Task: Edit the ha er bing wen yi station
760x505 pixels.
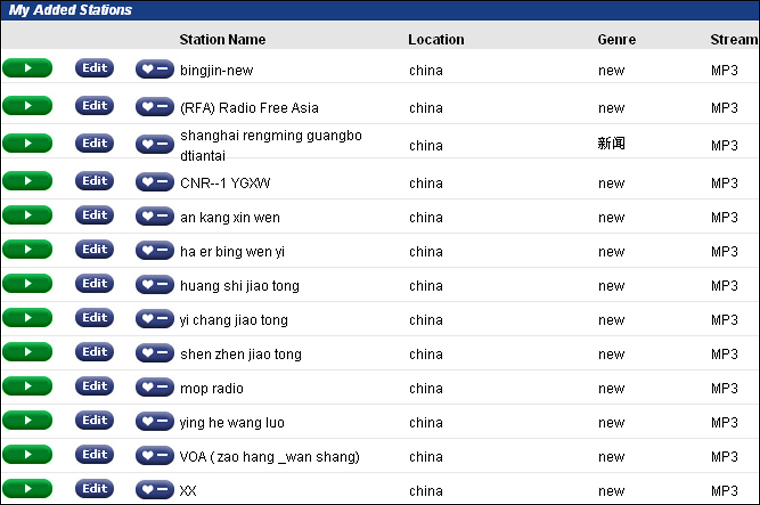Action: coord(94,250)
